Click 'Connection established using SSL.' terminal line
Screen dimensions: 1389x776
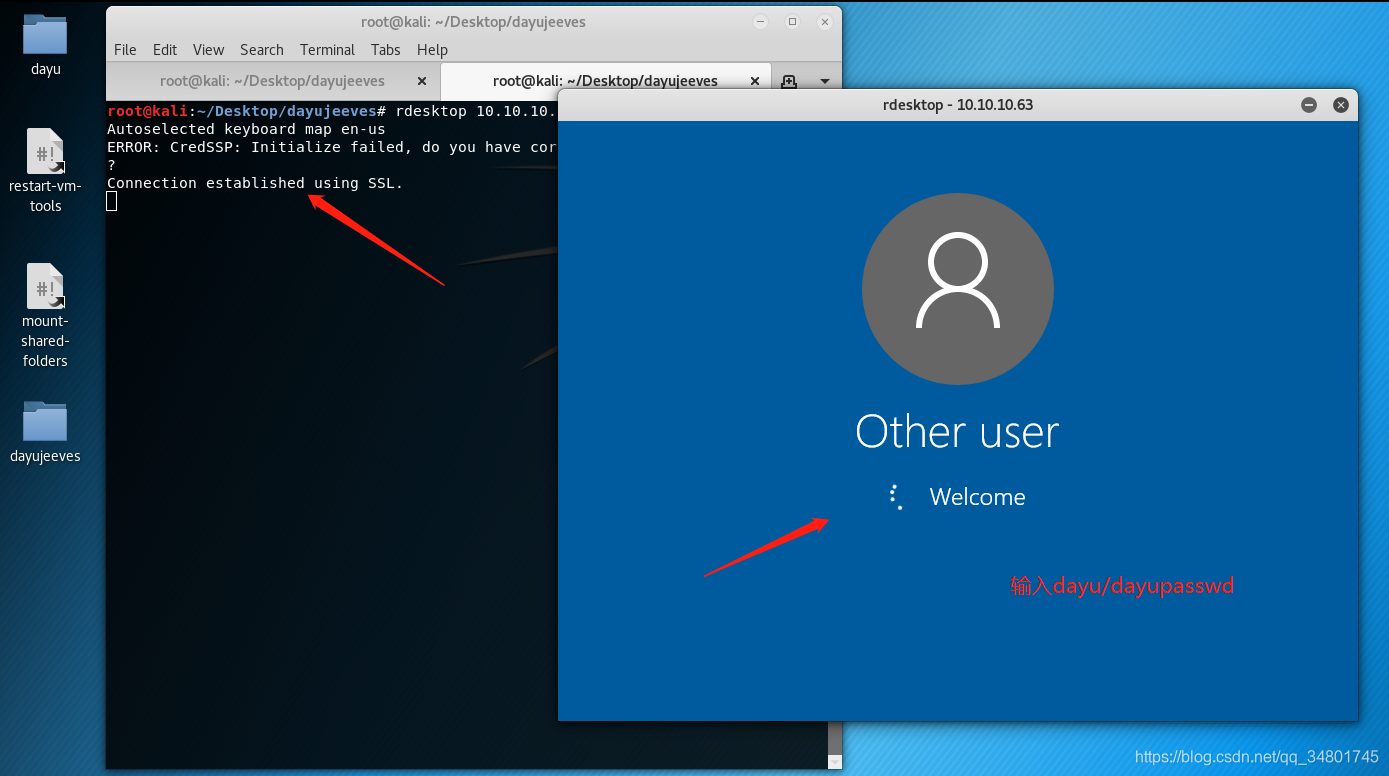click(x=255, y=183)
